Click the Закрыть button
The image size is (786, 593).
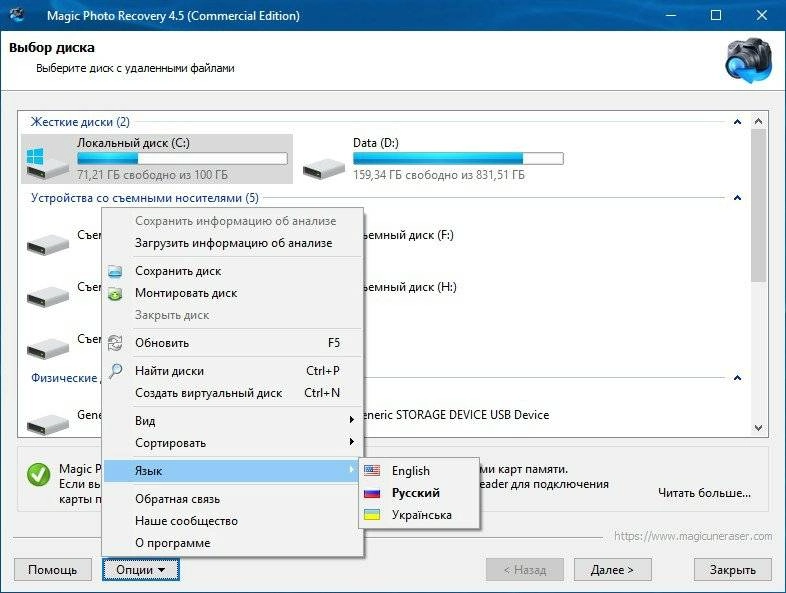point(732,570)
